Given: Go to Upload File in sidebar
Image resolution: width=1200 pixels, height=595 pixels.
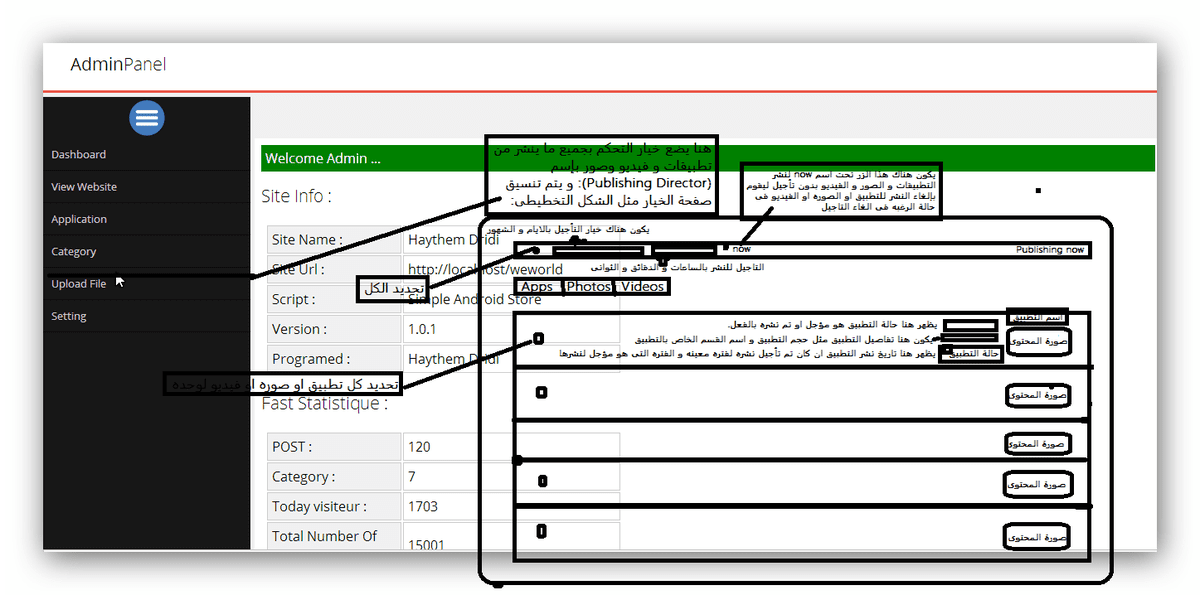Looking at the screenshot, I should point(79,284).
